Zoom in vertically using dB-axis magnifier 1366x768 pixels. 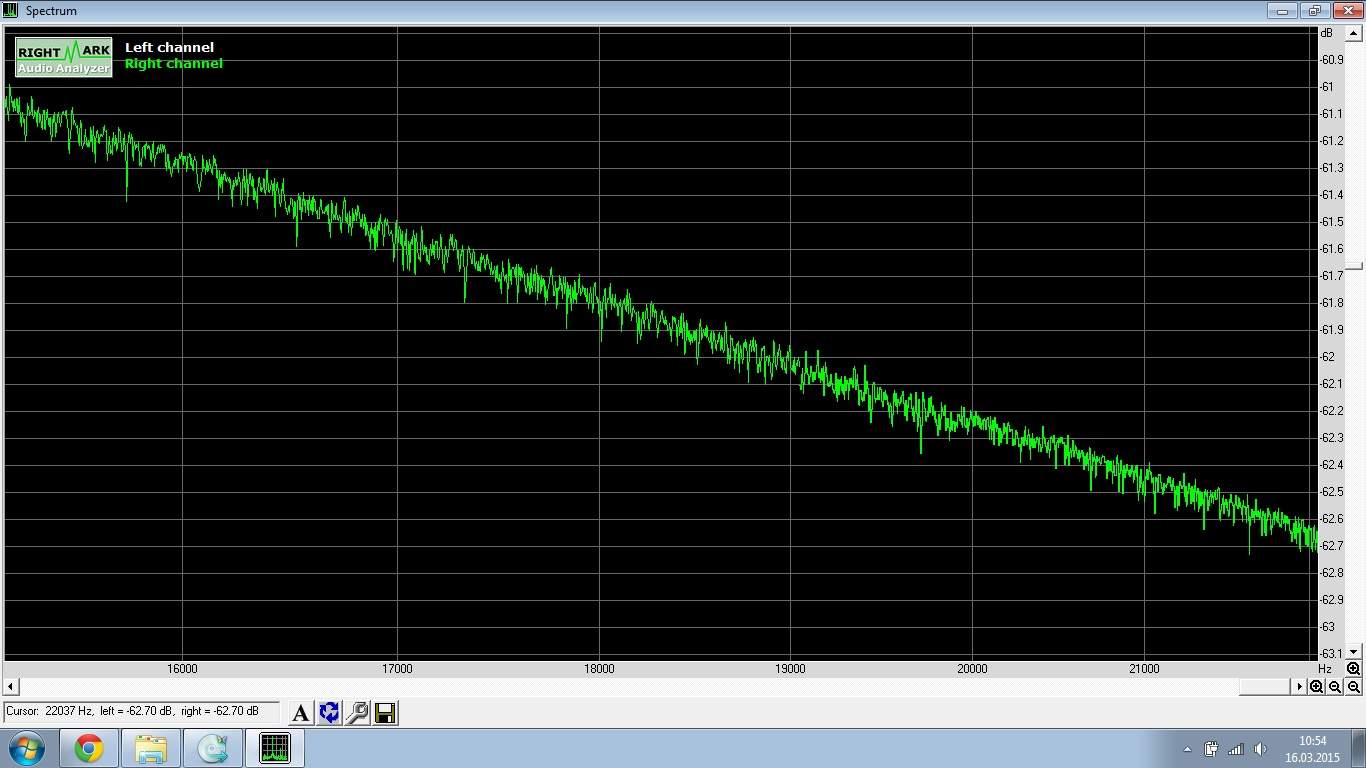click(1353, 669)
